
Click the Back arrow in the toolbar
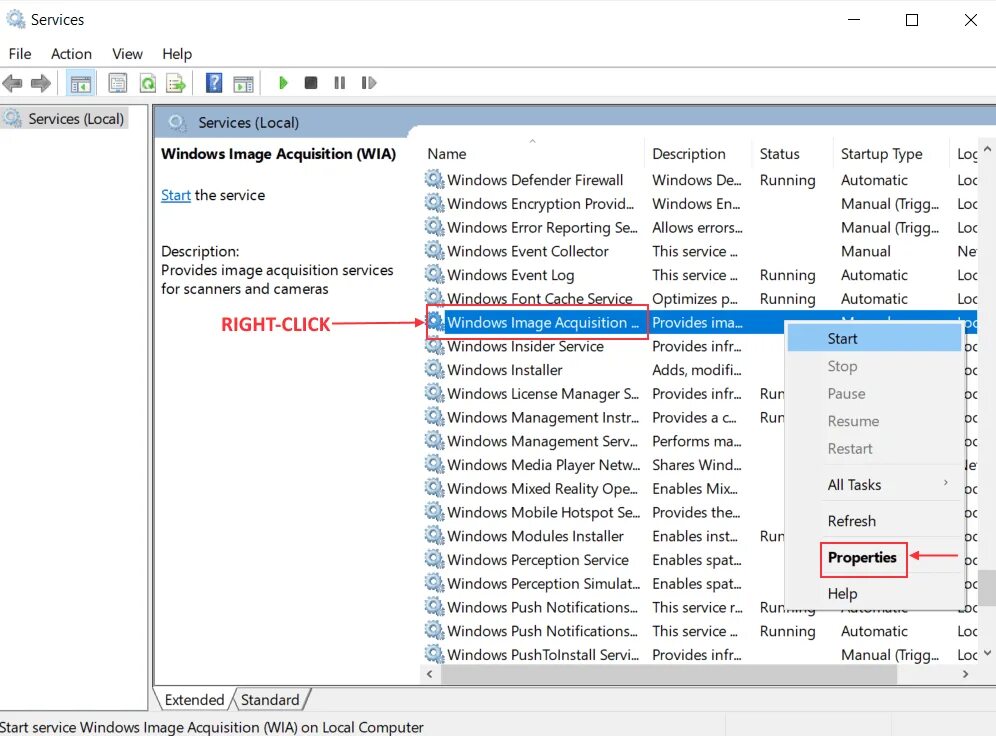(x=13, y=83)
